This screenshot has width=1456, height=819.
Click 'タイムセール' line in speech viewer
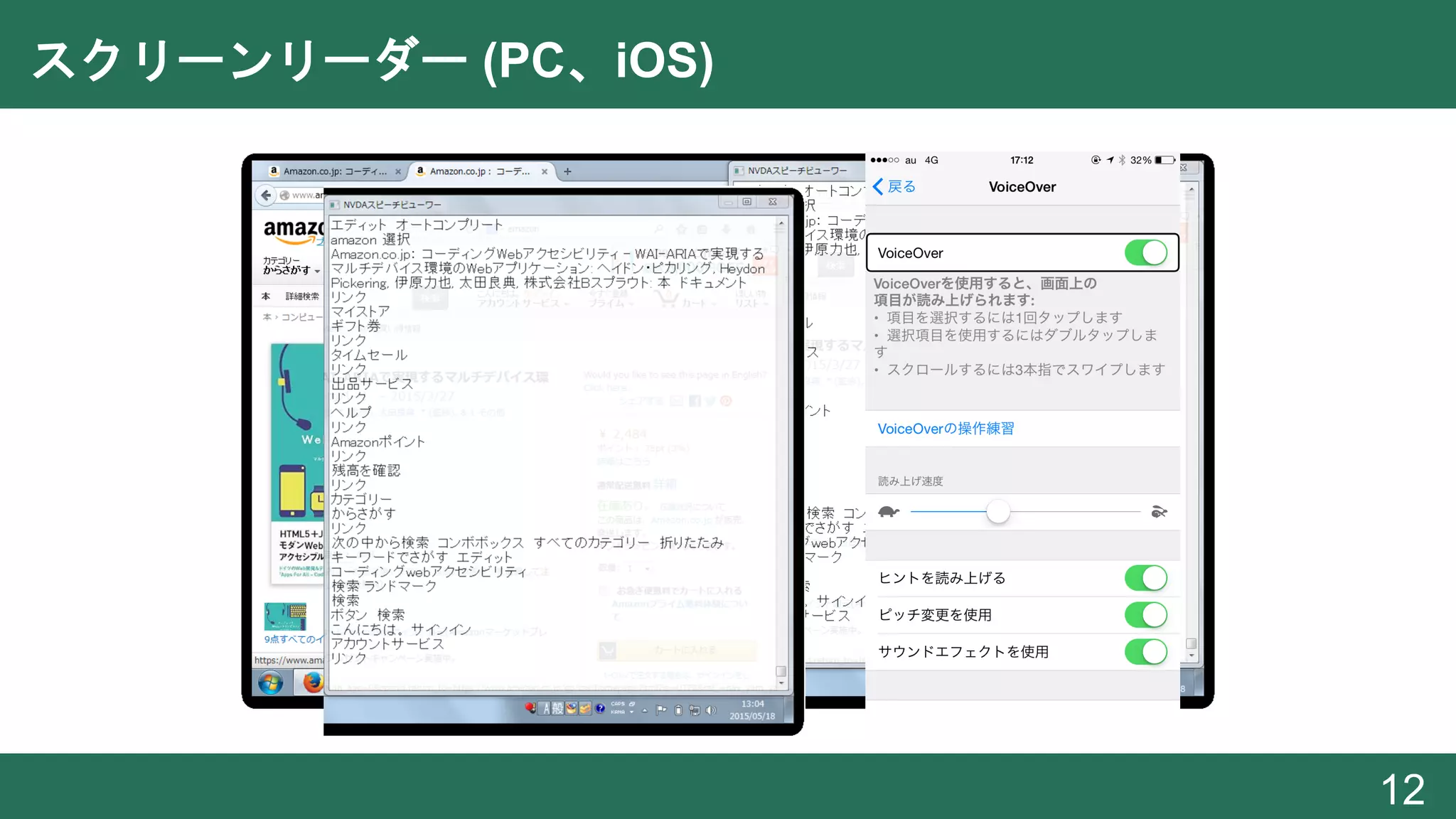point(369,355)
